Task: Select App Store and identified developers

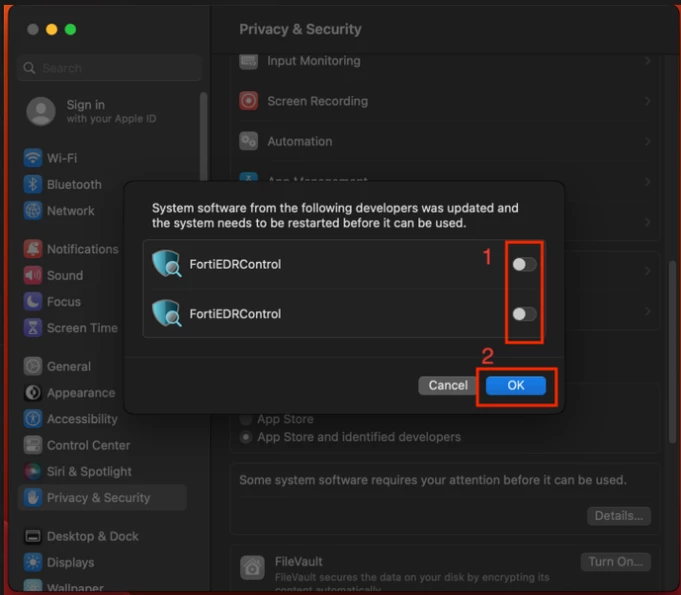Action: click(x=246, y=437)
